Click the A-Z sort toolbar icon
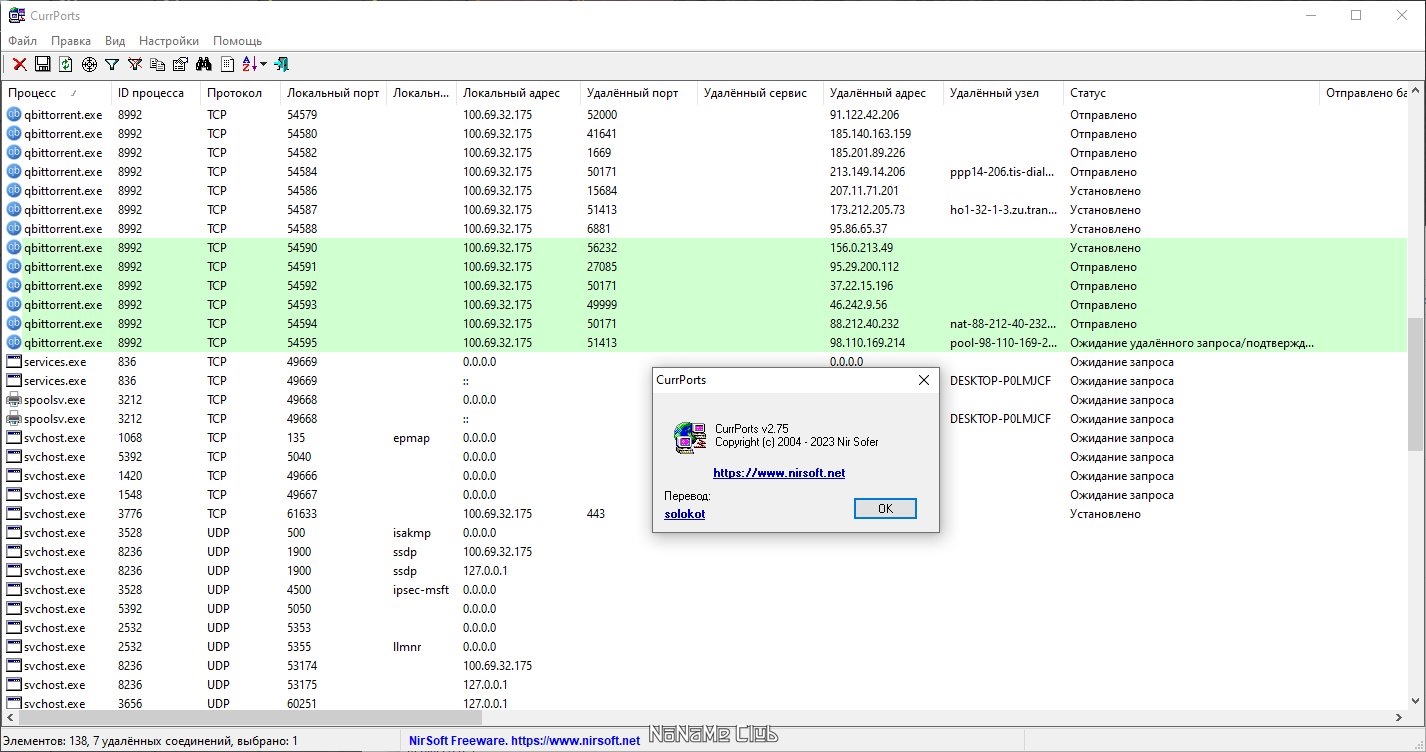Viewport: 1426px width, 752px height. tap(250, 64)
